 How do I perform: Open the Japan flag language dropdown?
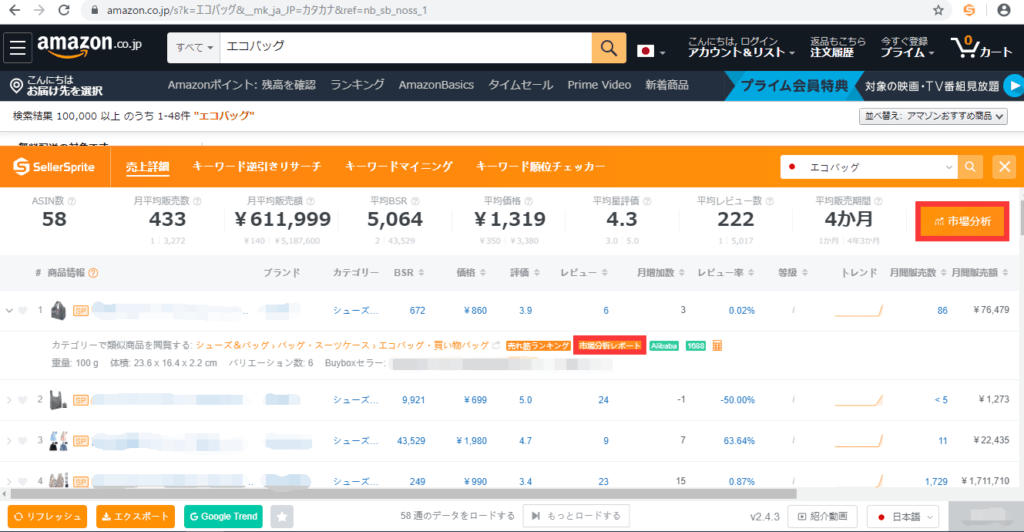click(650, 51)
